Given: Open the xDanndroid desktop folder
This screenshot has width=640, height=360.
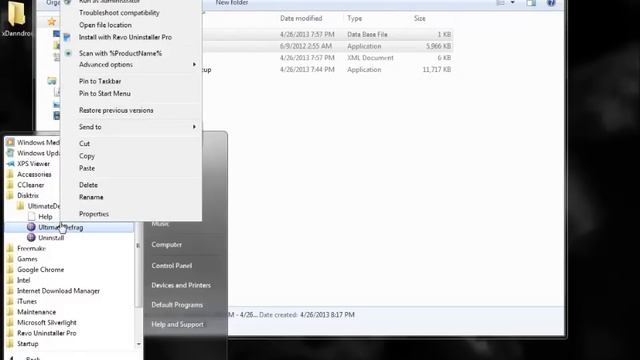Looking at the screenshot, I should pos(16,19).
